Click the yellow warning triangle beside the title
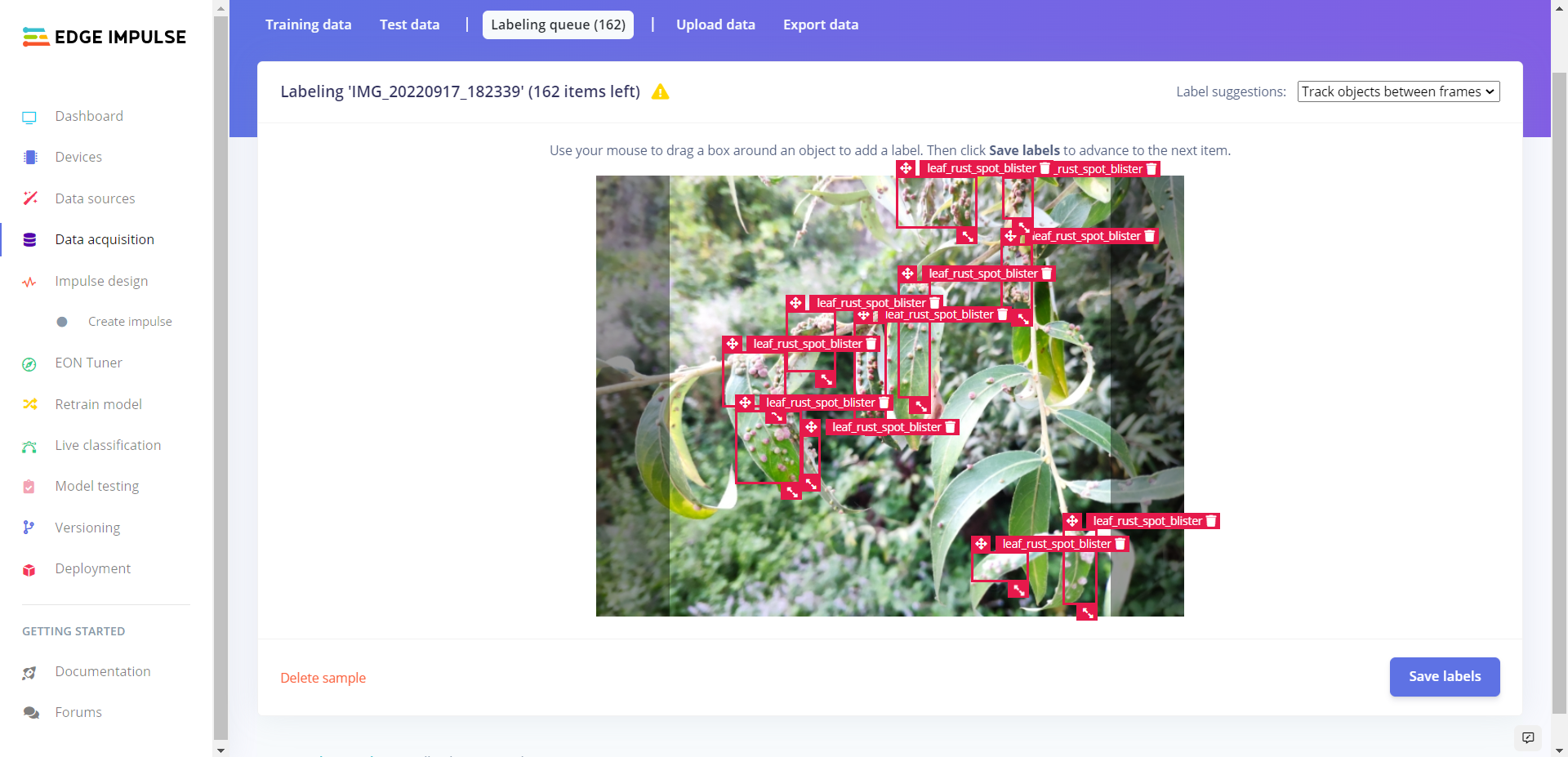The image size is (1568, 757). pos(660,92)
